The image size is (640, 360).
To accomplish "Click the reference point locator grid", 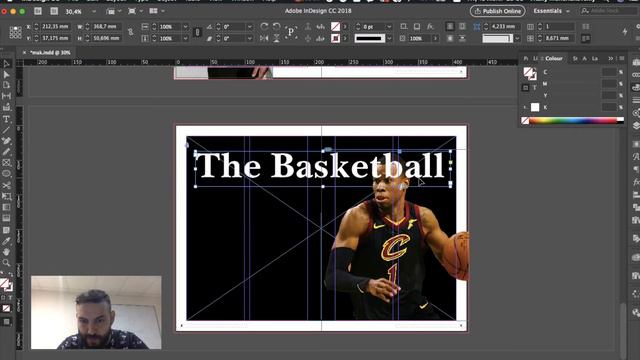I will pyautogui.click(x=16, y=32).
